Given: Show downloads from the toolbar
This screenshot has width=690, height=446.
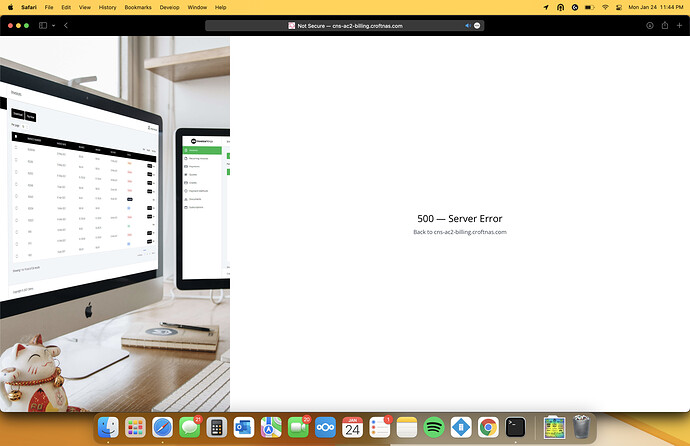Looking at the screenshot, I should coord(650,26).
